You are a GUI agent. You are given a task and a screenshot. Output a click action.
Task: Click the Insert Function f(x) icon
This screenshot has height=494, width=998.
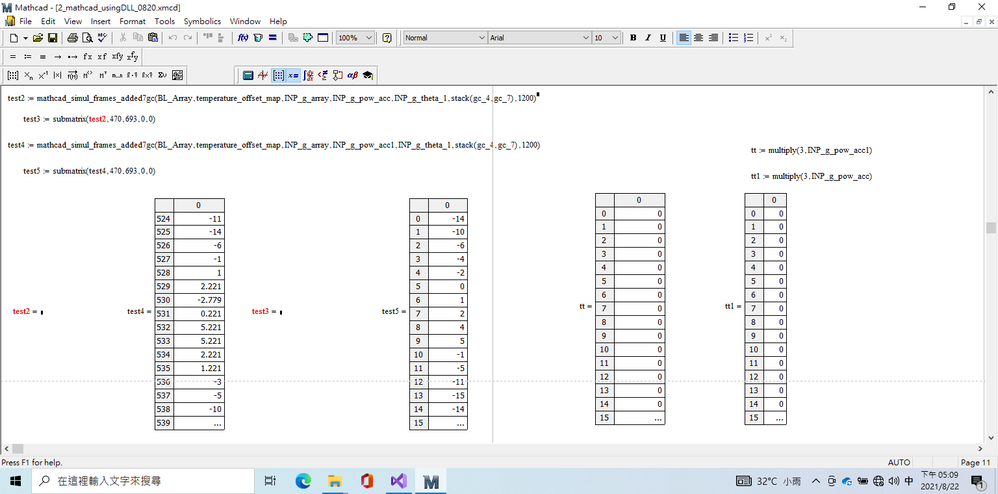tap(243, 38)
